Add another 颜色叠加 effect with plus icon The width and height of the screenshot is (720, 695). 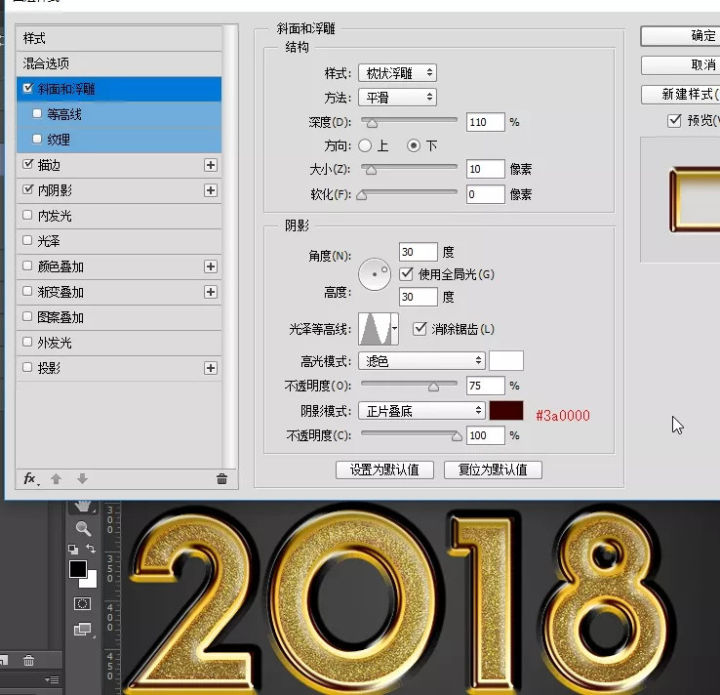click(x=210, y=266)
